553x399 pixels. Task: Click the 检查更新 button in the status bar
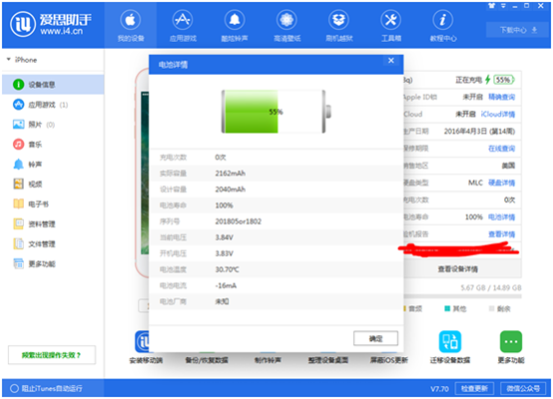click(x=474, y=388)
